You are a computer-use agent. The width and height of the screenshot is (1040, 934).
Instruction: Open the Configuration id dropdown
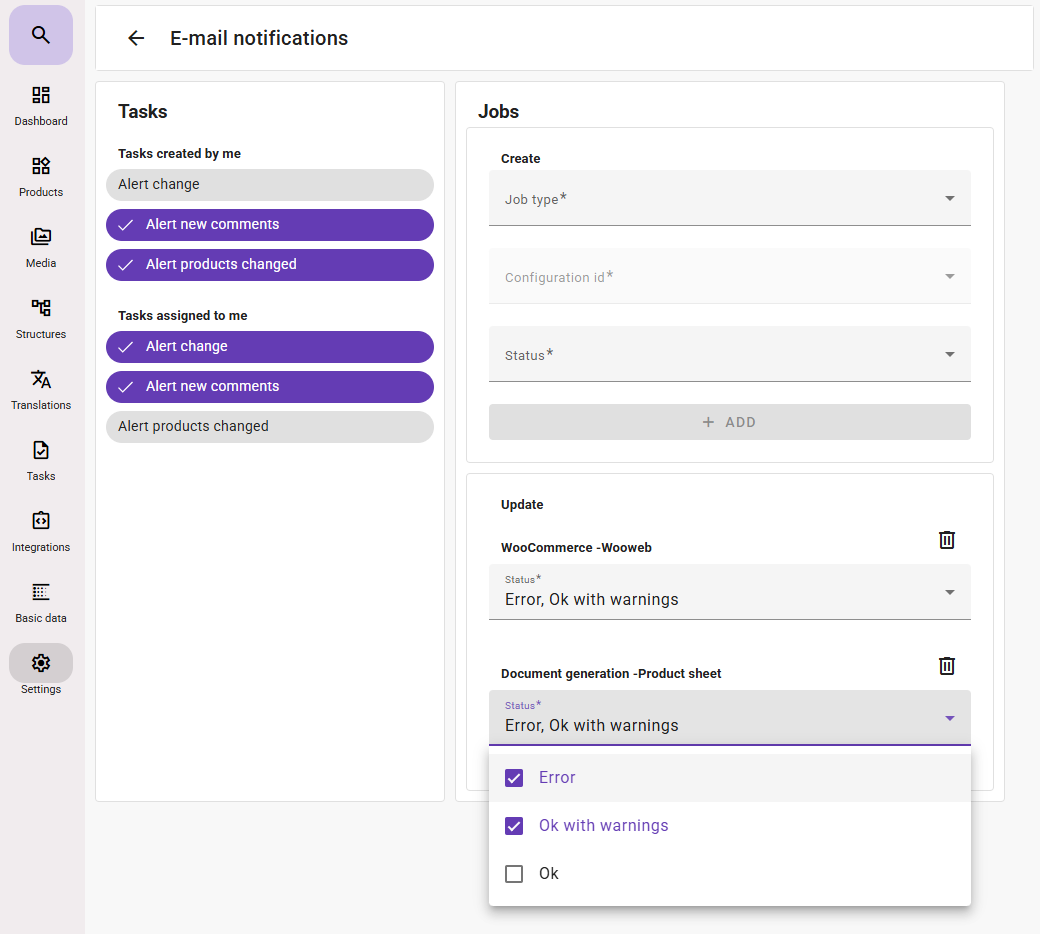pyautogui.click(x=730, y=277)
